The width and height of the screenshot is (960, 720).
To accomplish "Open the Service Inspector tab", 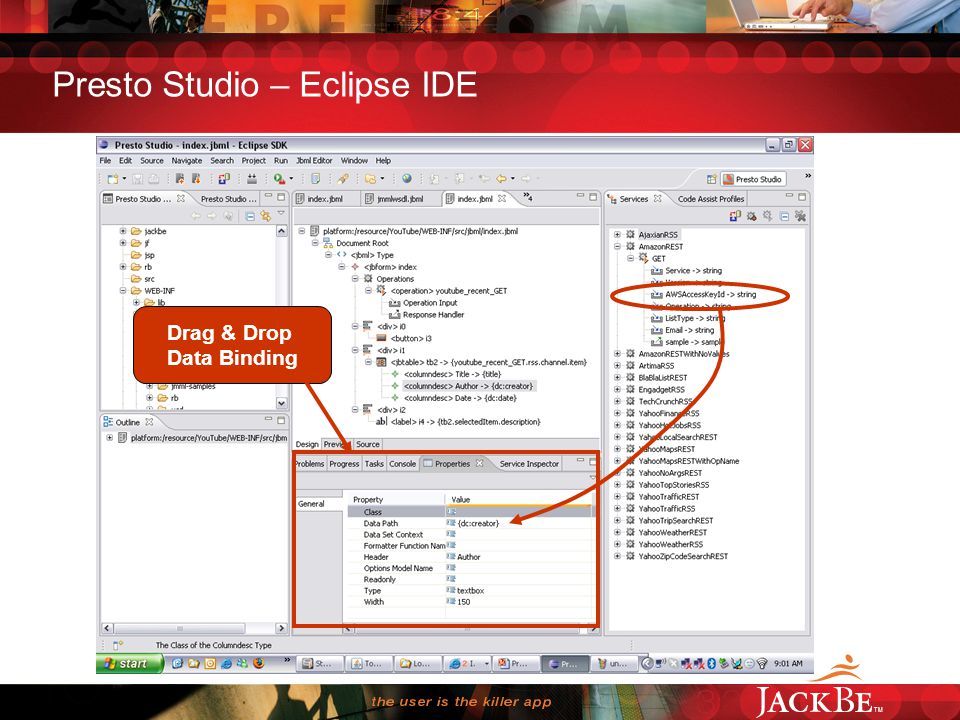I will [x=529, y=463].
